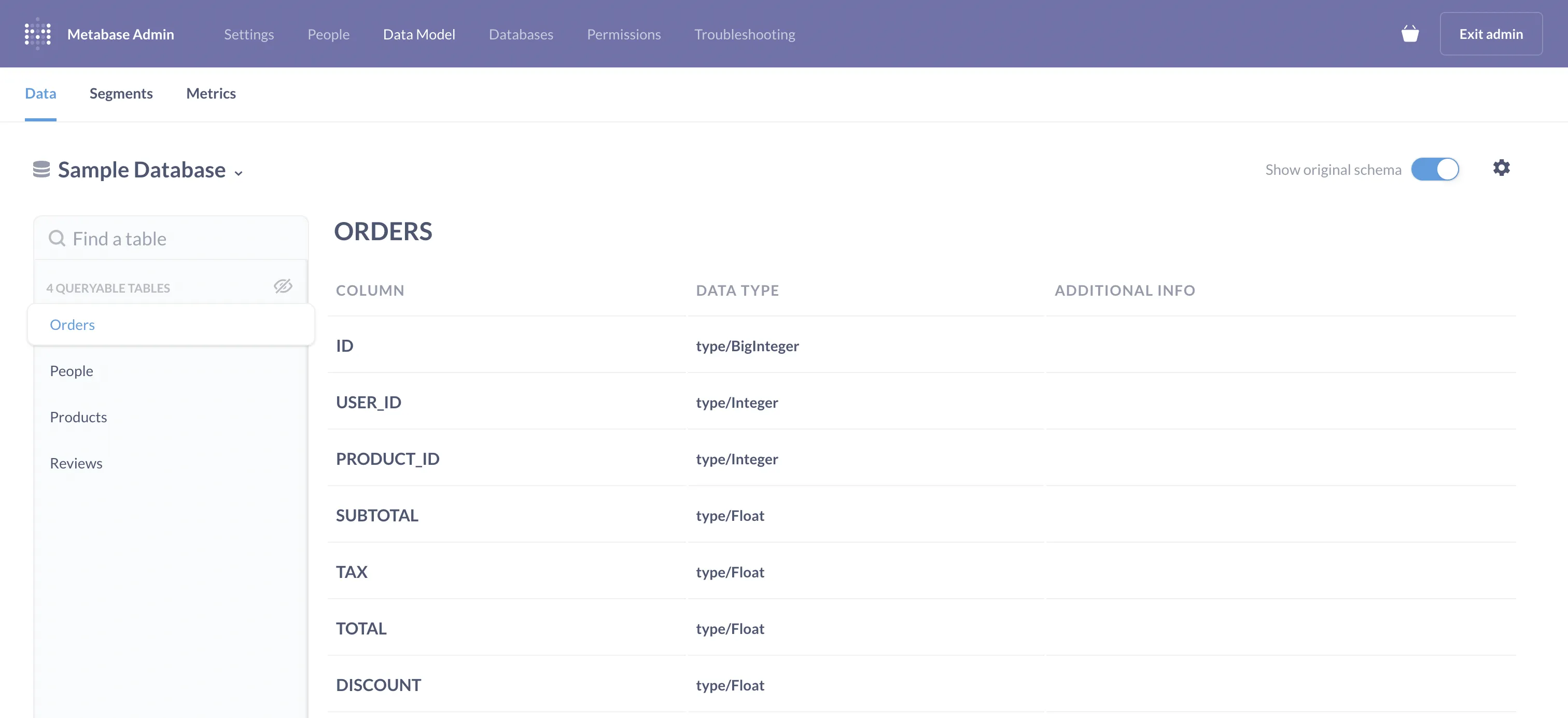Switch to the Metrics tab
This screenshot has width=1568, height=718.
point(211,93)
